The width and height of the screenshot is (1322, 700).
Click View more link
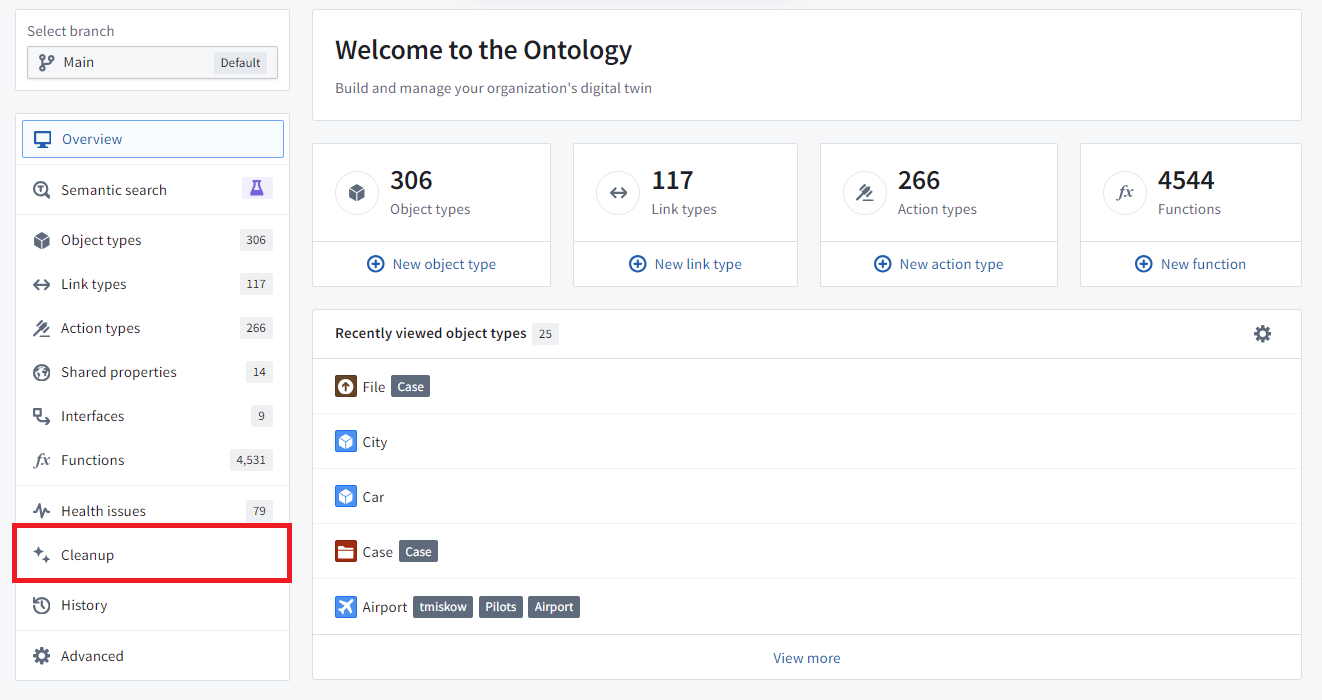(x=807, y=658)
